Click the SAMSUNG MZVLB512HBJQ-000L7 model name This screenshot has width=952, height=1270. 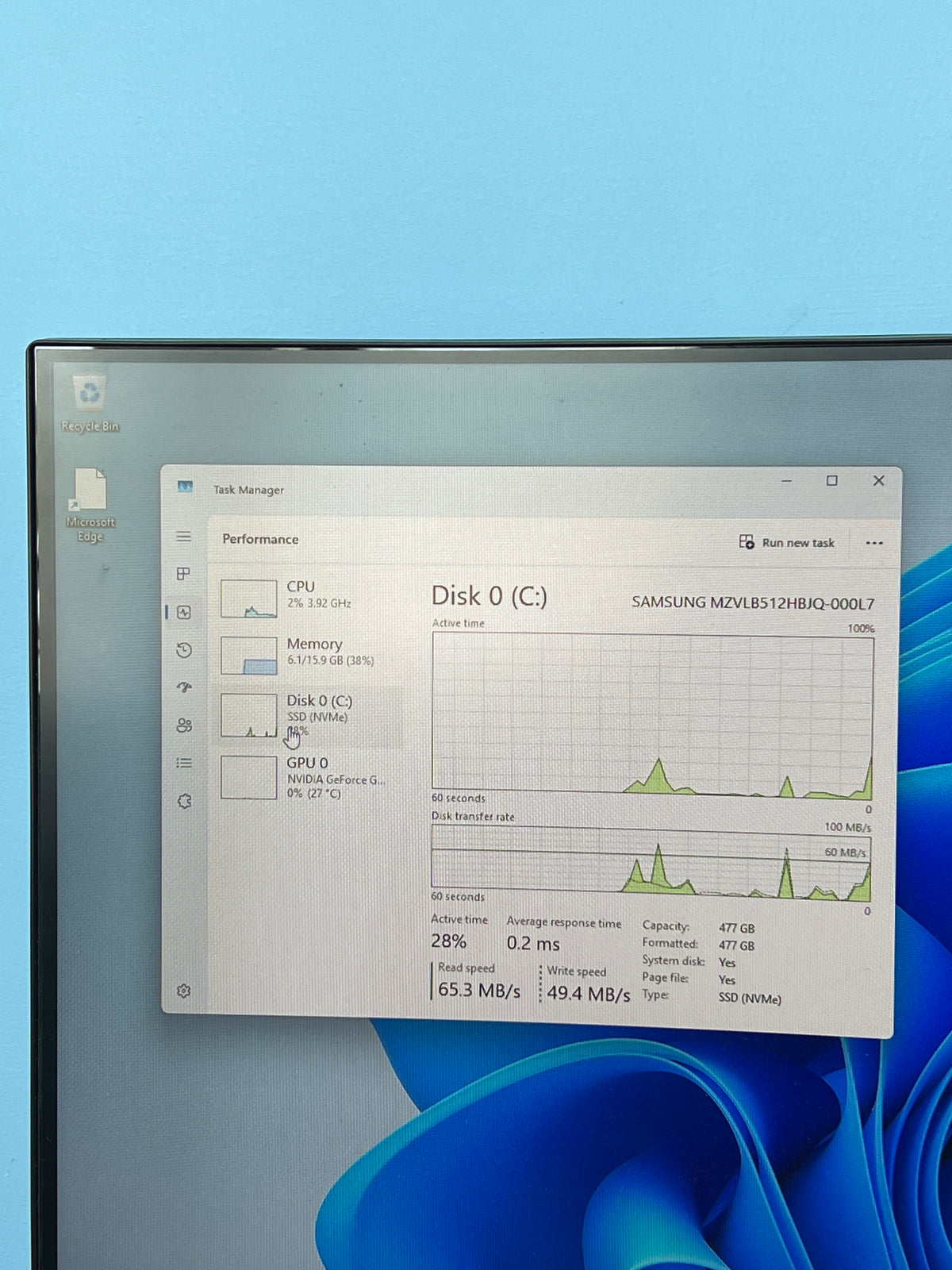753,603
